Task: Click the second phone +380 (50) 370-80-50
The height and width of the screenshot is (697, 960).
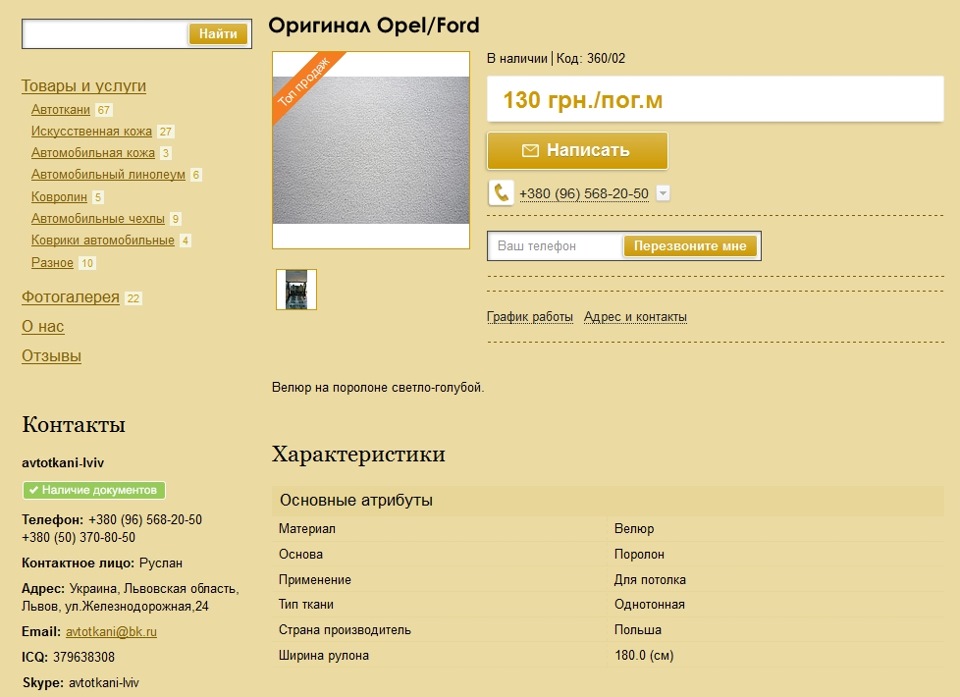Action: pyautogui.click(x=78, y=537)
